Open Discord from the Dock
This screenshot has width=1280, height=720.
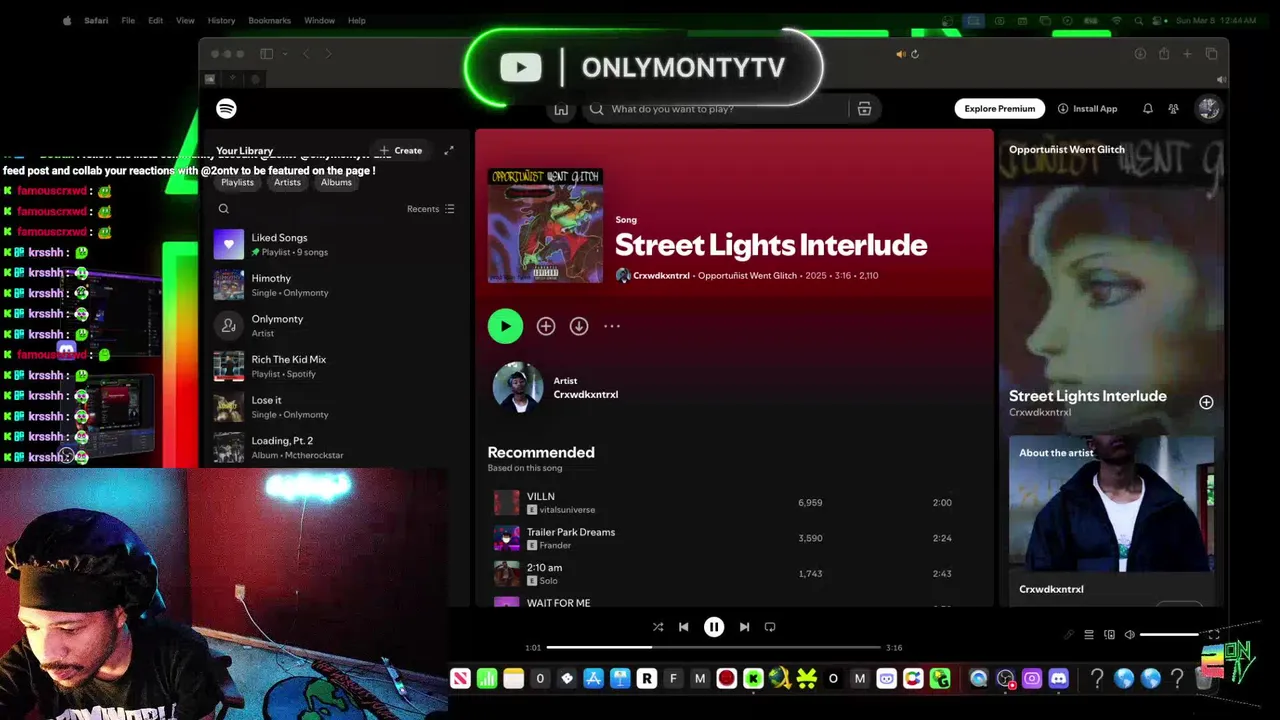tap(1059, 679)
